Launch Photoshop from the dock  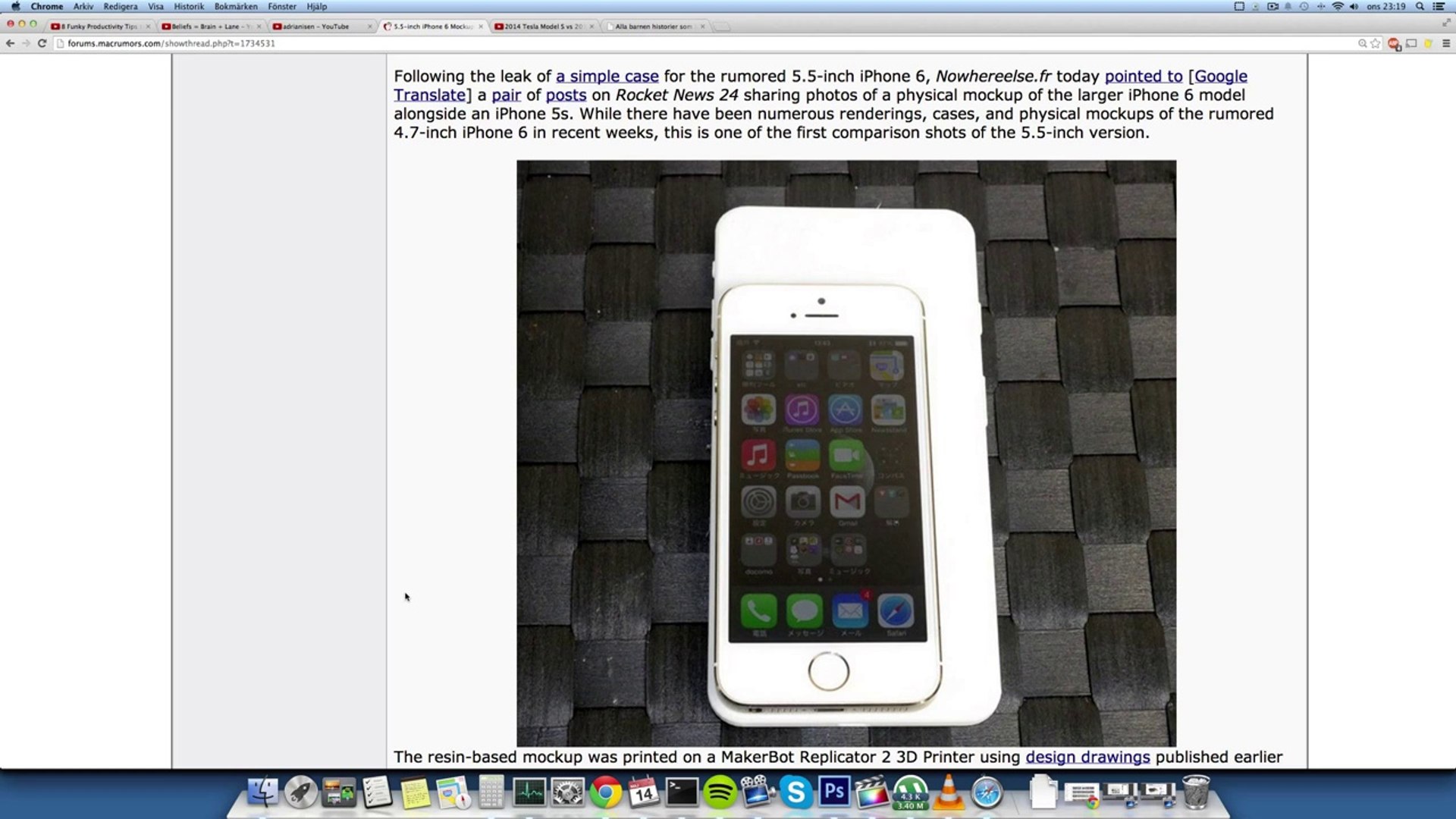(833, 792)
